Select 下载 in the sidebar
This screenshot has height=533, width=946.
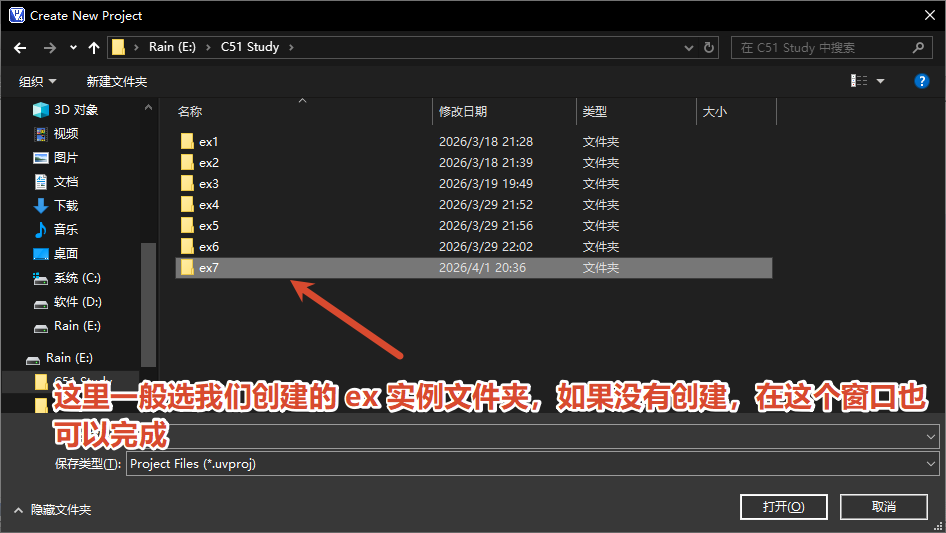56,206
